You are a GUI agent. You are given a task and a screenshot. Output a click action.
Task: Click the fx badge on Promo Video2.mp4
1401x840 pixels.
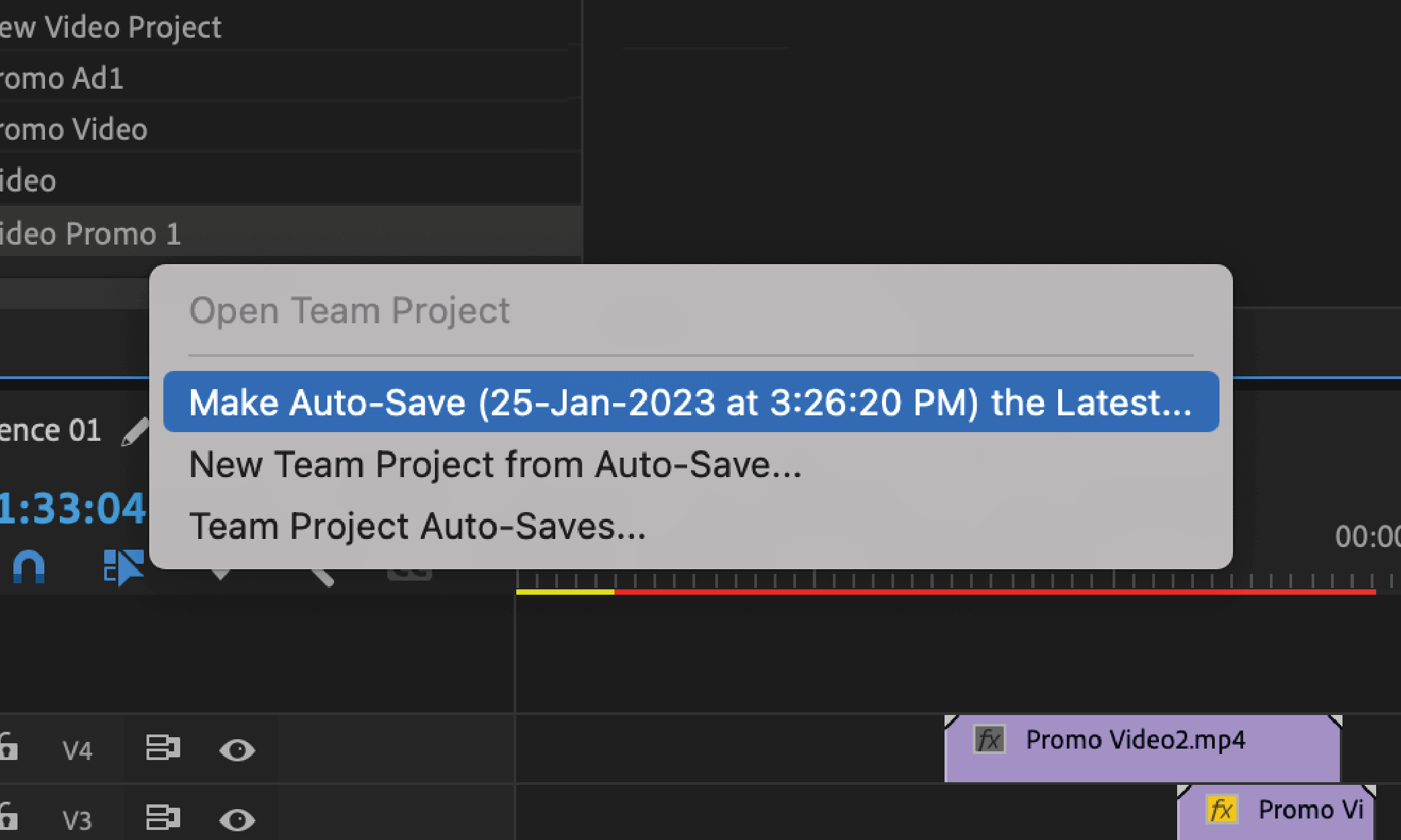[990, 739]
